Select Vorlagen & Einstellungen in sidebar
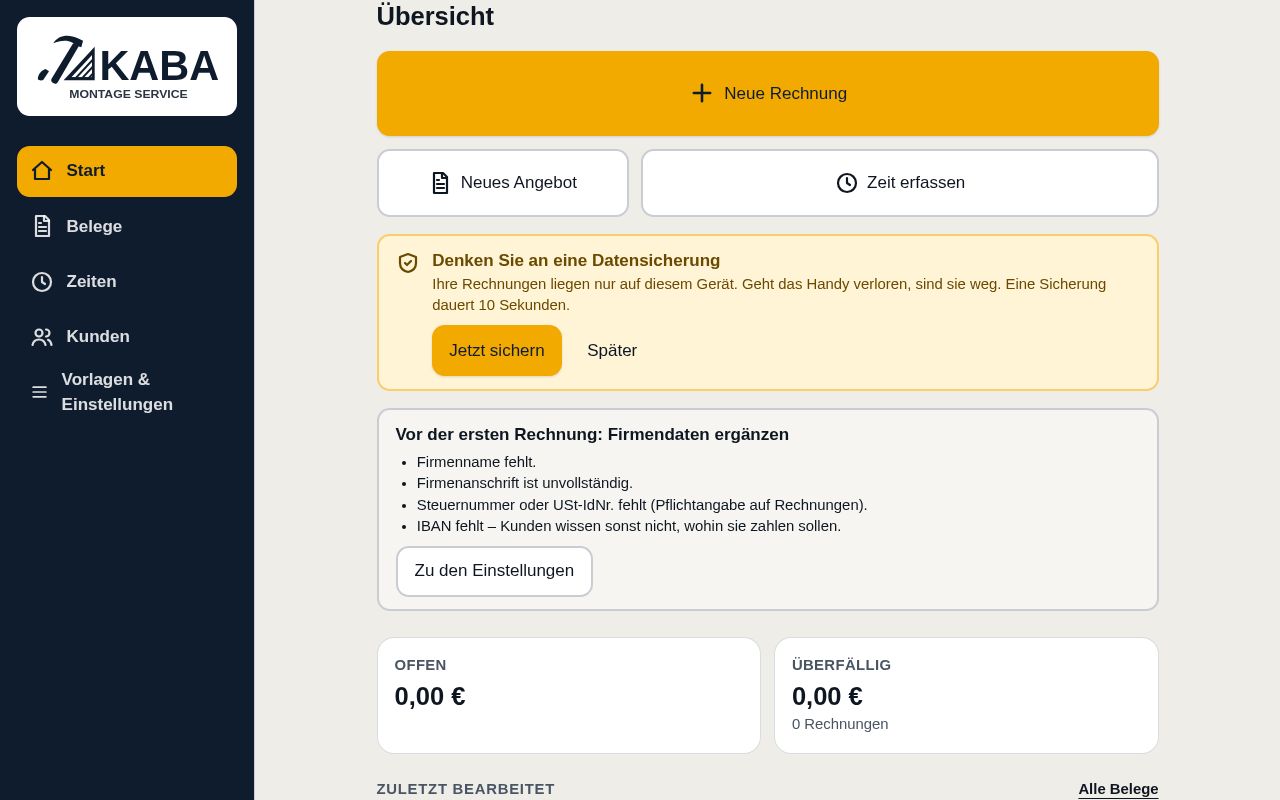 click(127, 392)
